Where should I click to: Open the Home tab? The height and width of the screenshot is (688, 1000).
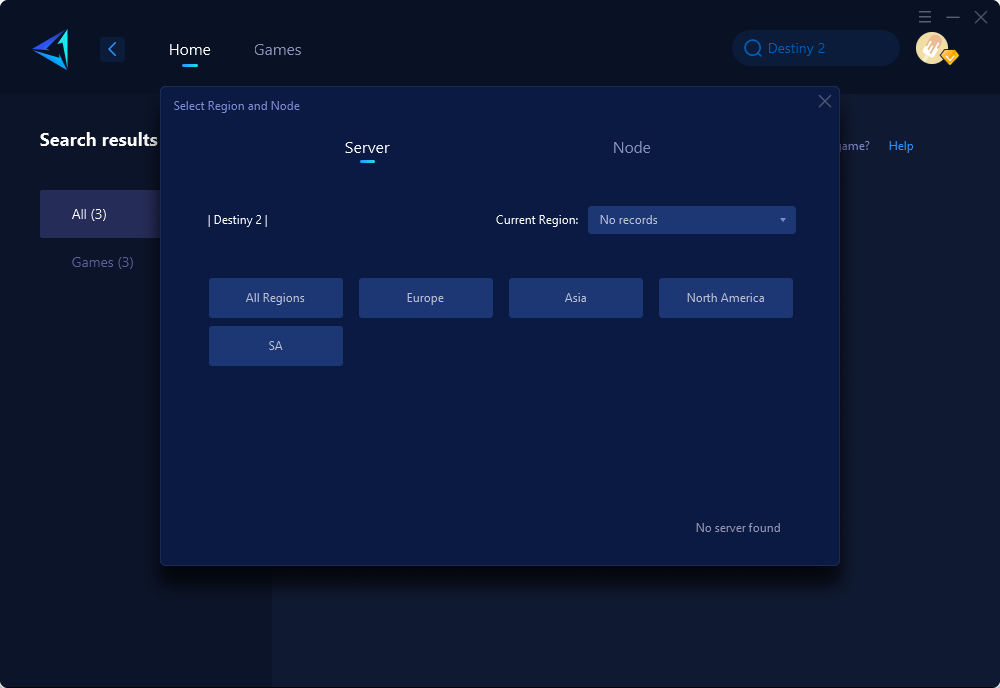(189, 50)
